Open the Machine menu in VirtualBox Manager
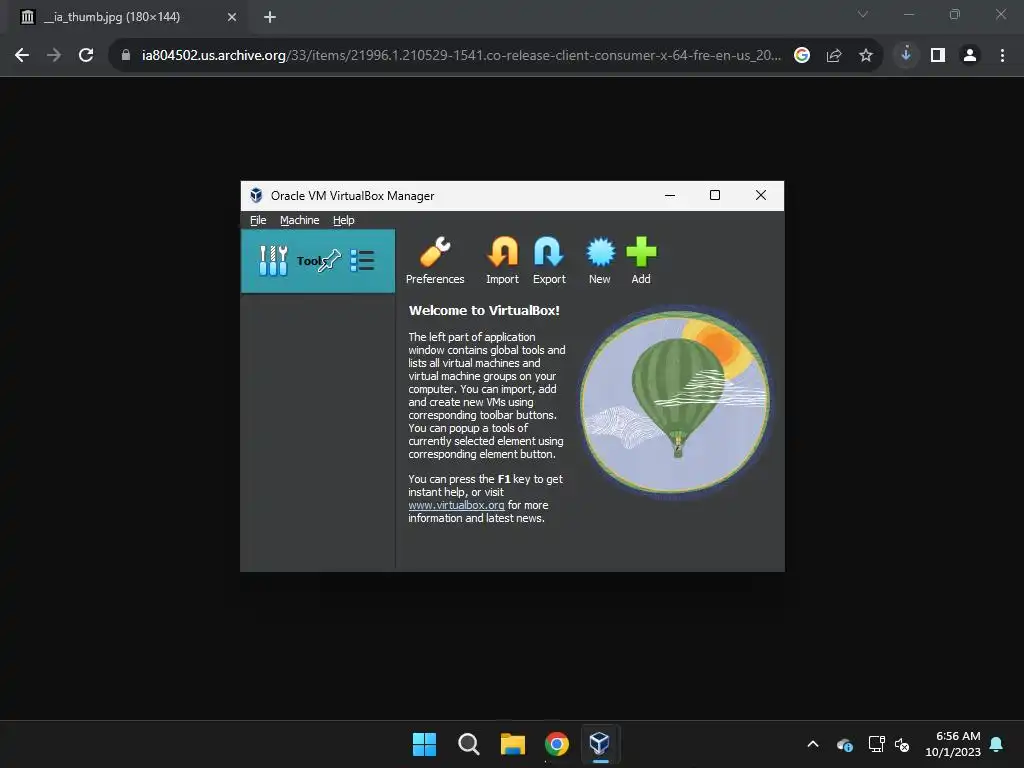Screen dimensions: 1024x768 [x=300, y=220]
